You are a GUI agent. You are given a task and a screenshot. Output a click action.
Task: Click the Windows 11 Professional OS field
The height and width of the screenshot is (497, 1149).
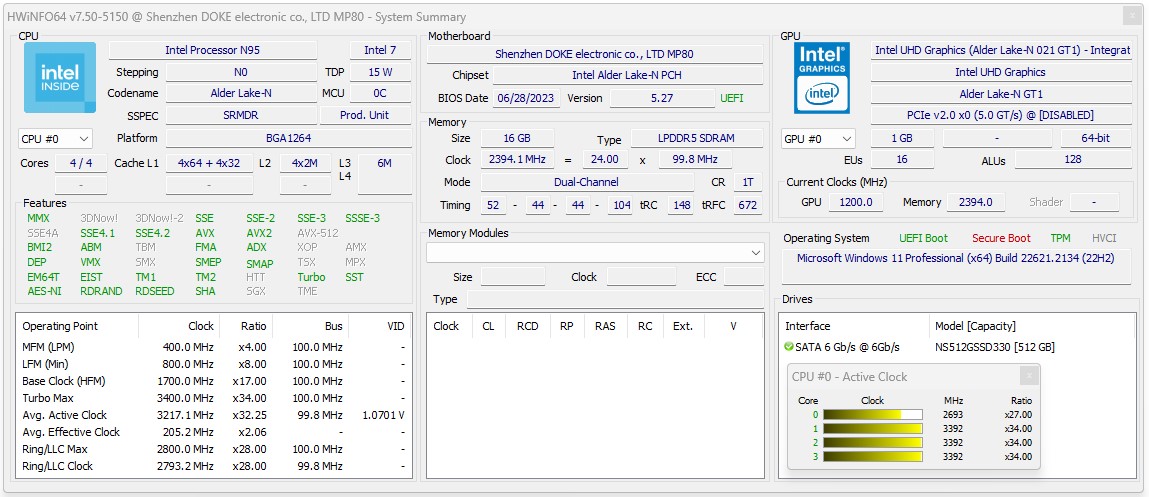(x=956, y=258)
